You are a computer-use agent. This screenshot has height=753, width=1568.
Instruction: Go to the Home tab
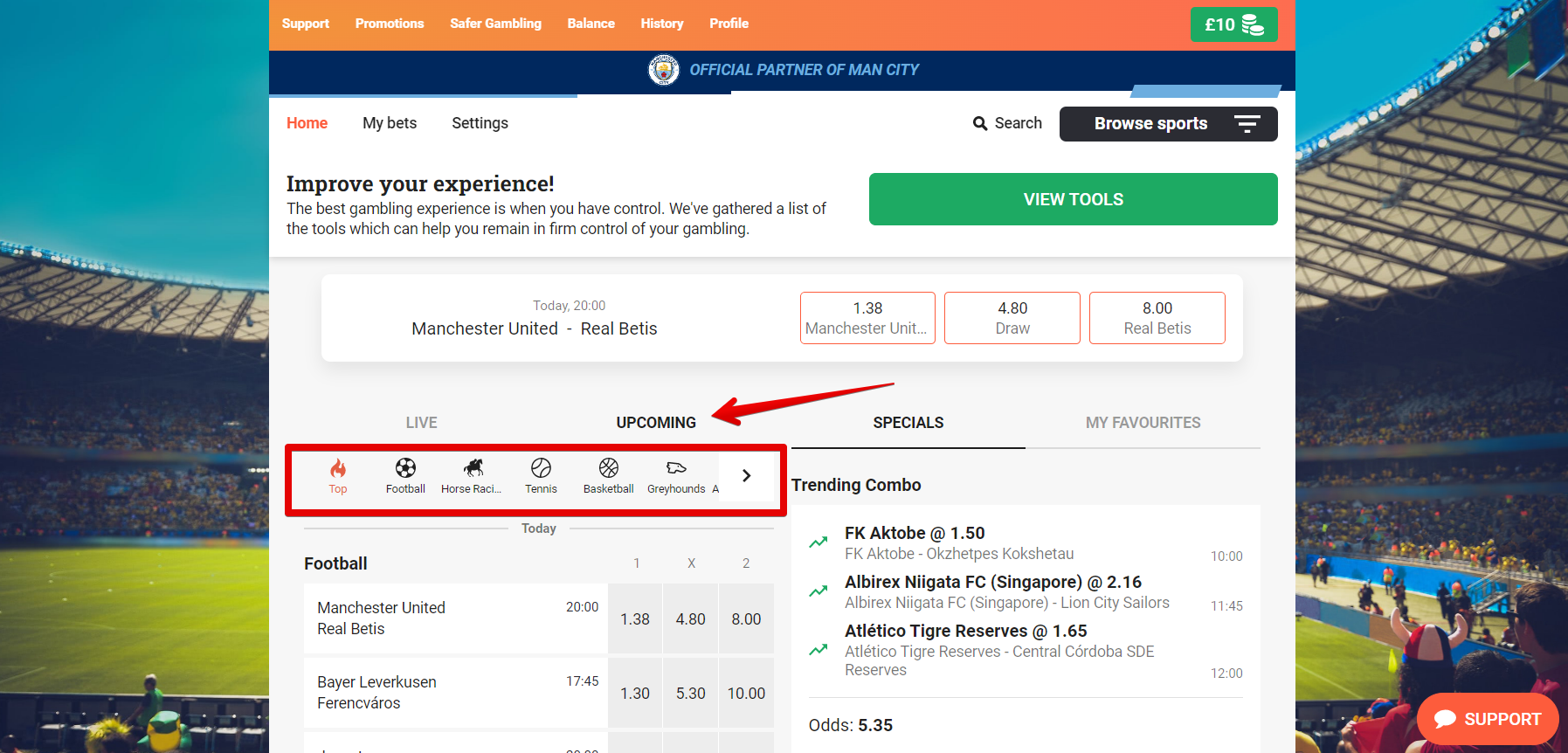click(x=307, y=123)
